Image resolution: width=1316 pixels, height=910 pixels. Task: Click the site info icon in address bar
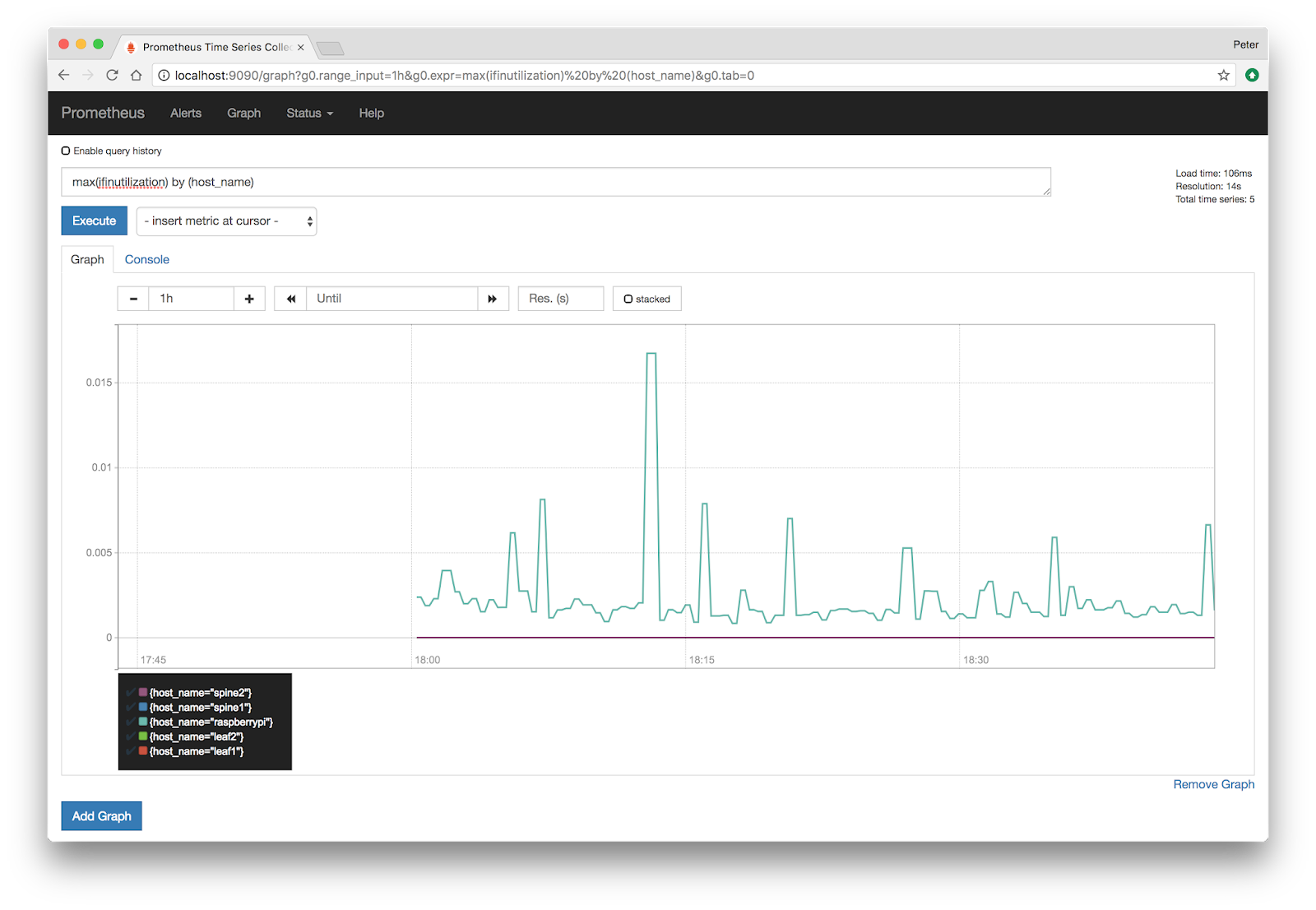pyautogui.click(x=164, y=75)
